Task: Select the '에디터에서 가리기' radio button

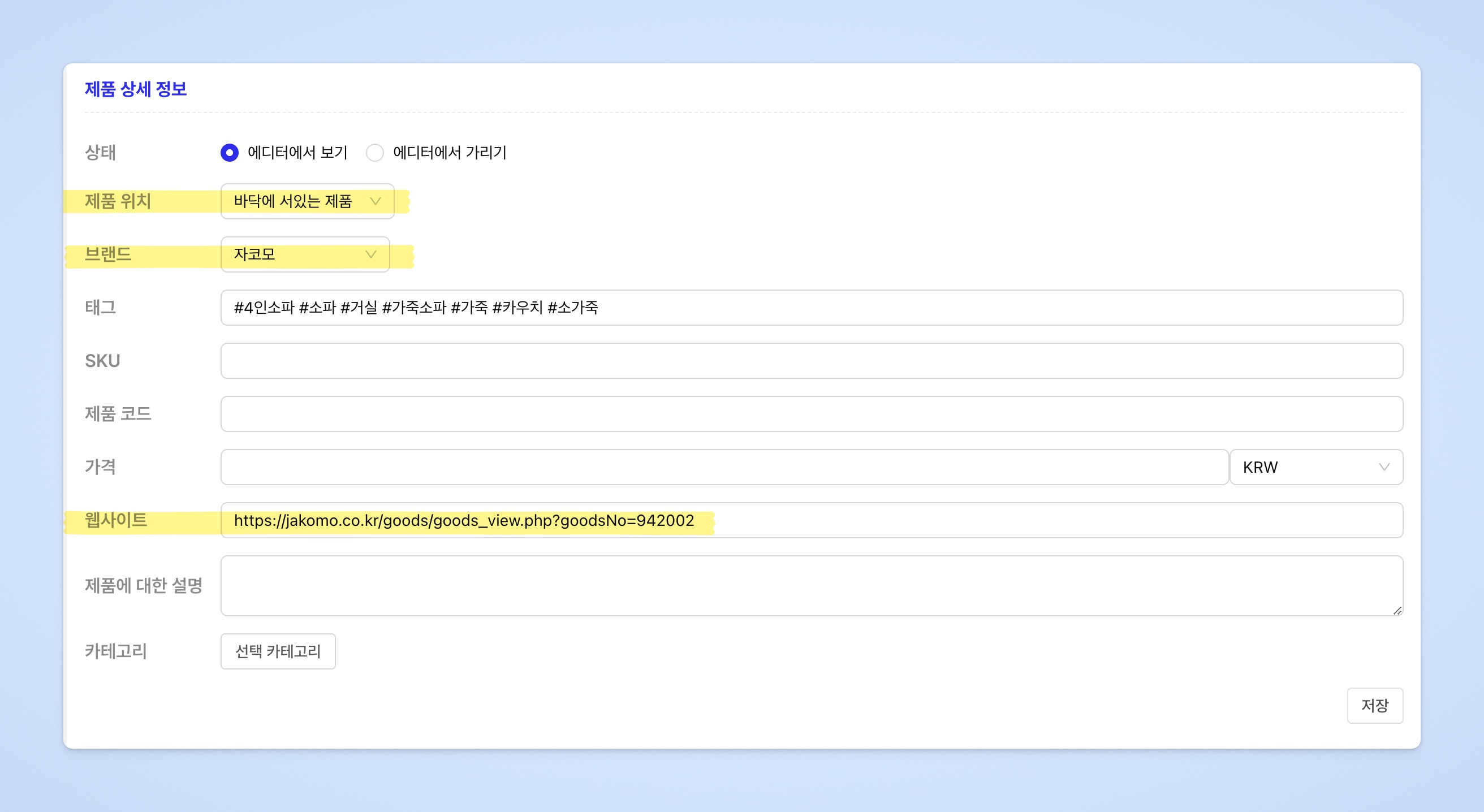Action: pos(375,153)
